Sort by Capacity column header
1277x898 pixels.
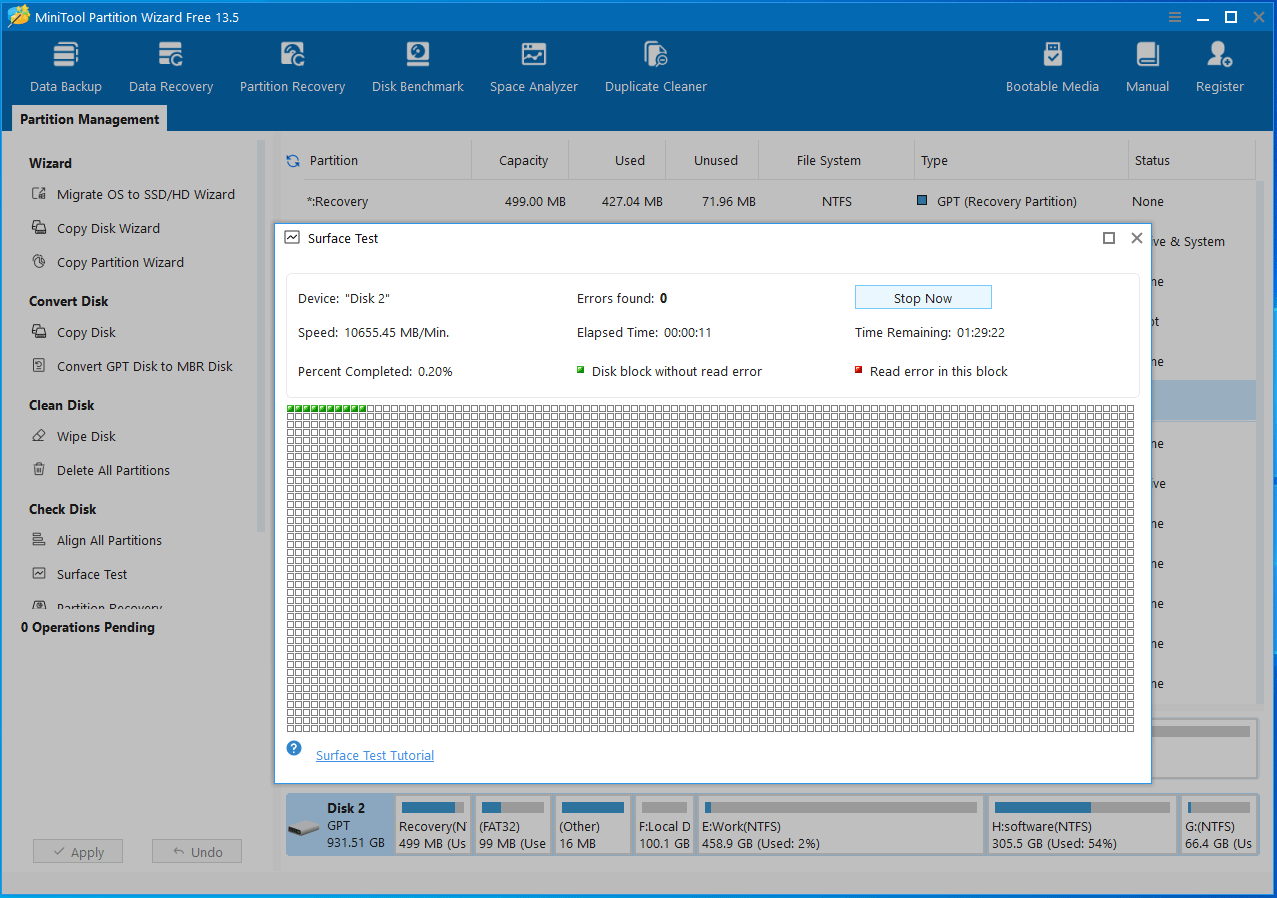[524, 160]
